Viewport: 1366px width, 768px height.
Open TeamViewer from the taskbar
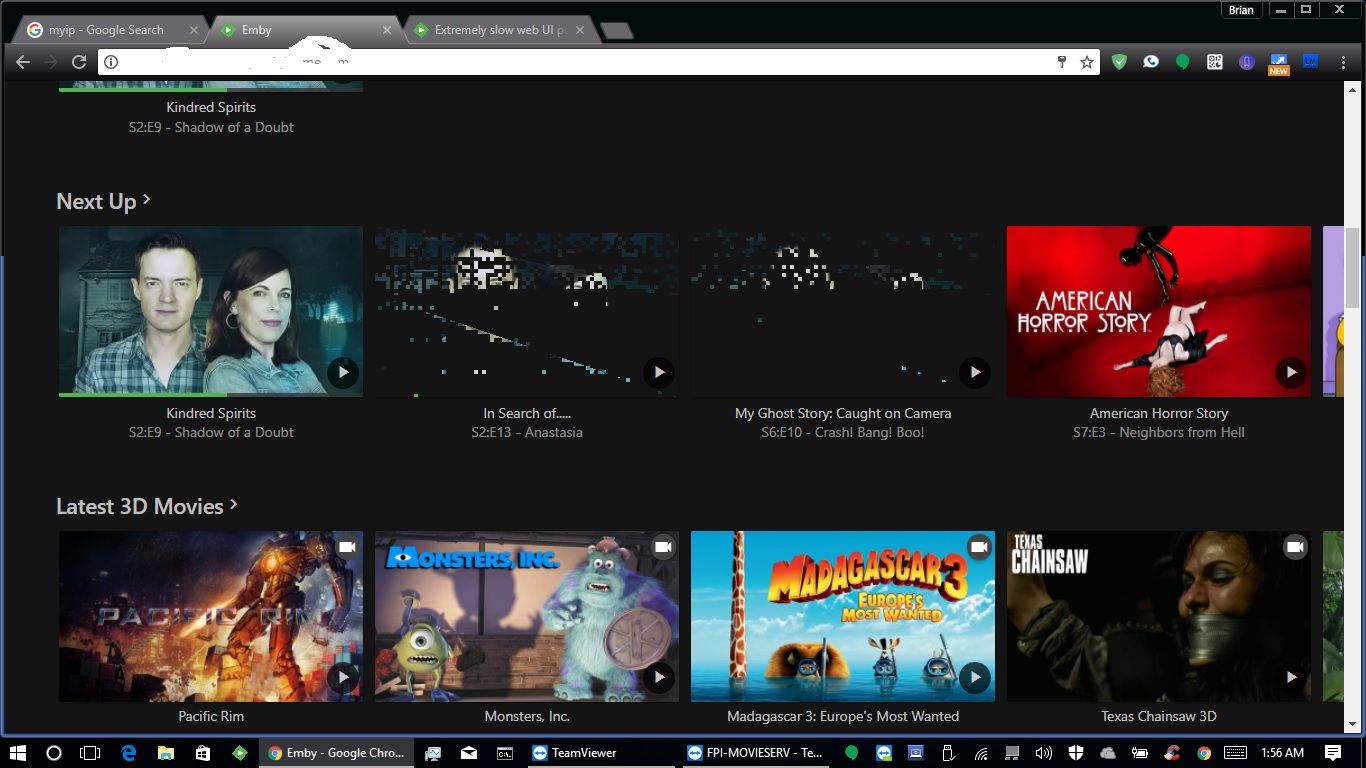574,753
